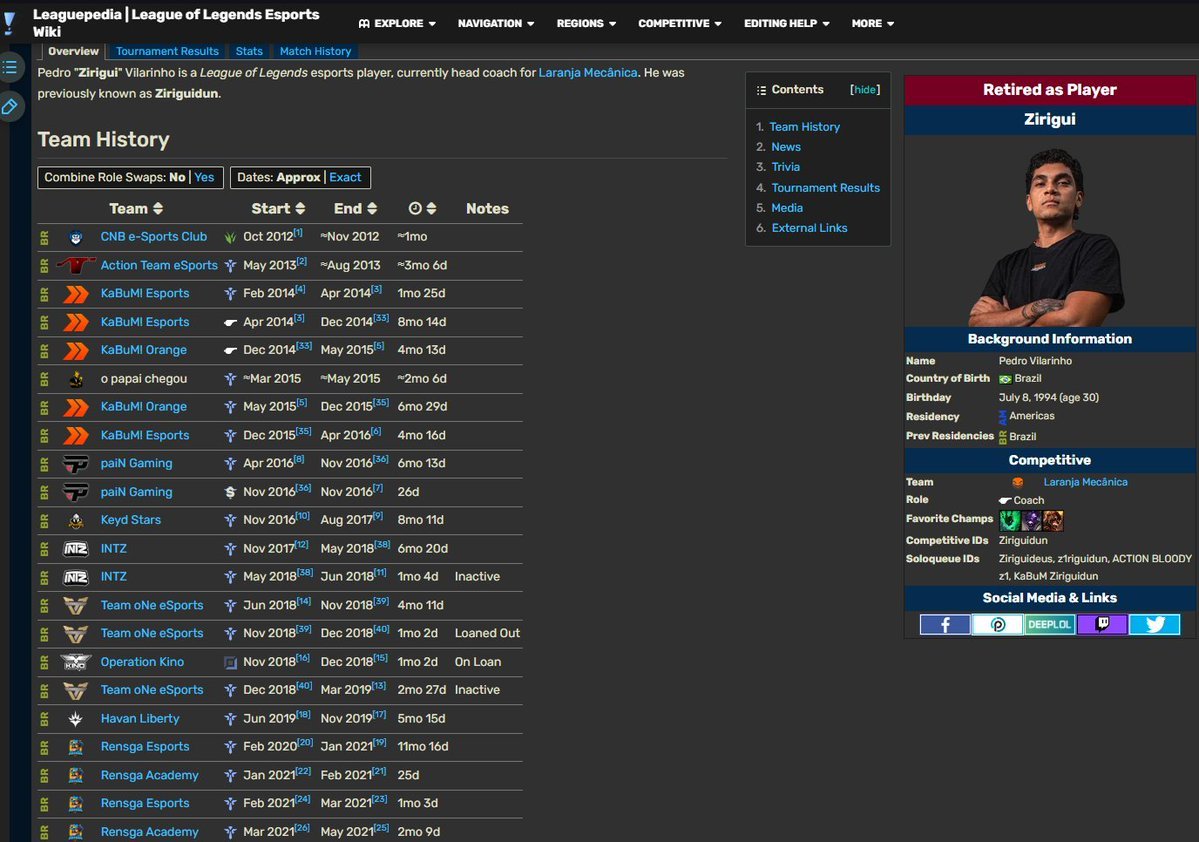Switch to the Stats tab
Screen dimensions: 1199x842
249,51
